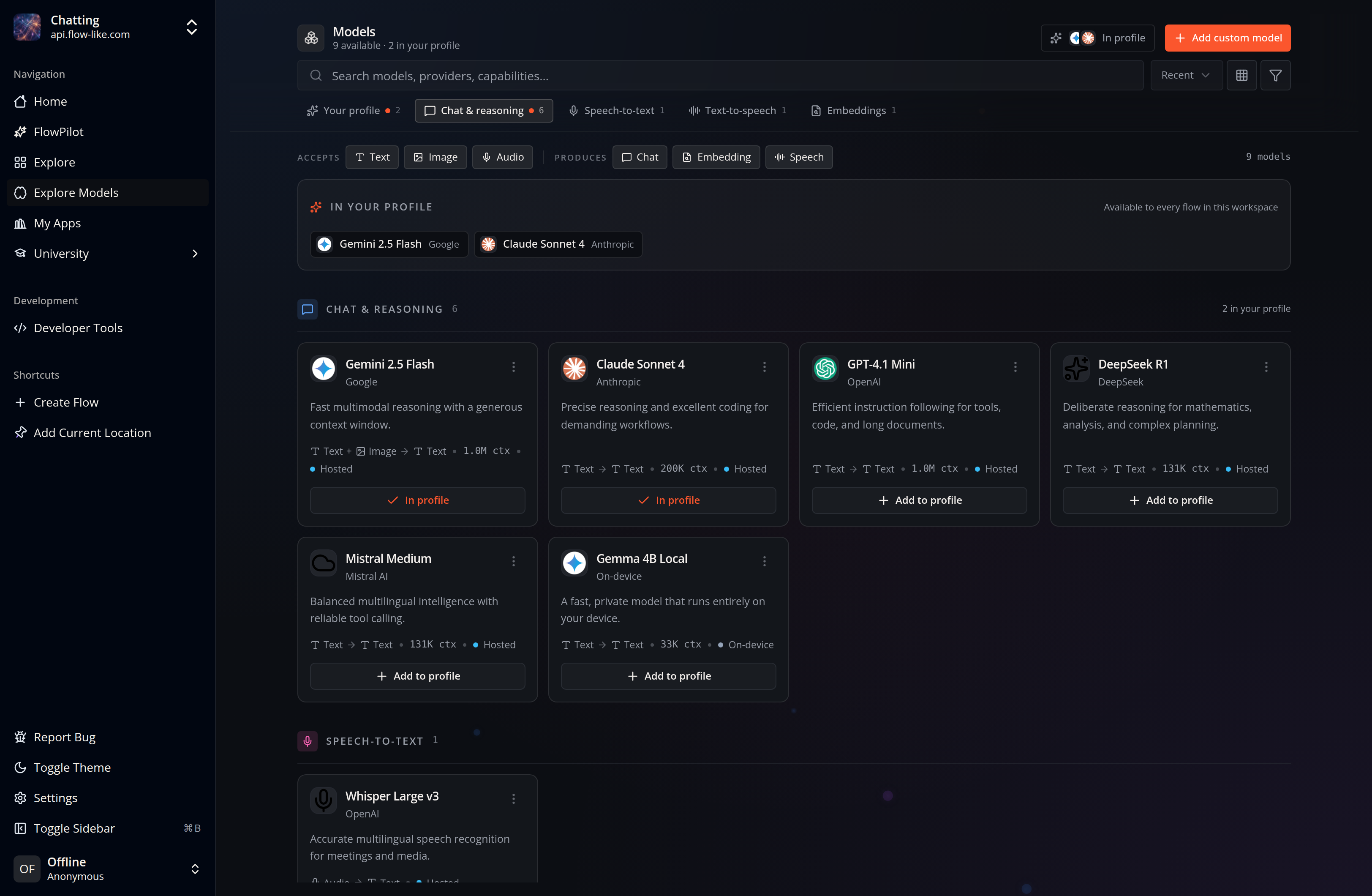Viewport: 1372px width, 896px height.
Task: Toggle Sidebar from the bottom menu
Action: tap(108, 828)
